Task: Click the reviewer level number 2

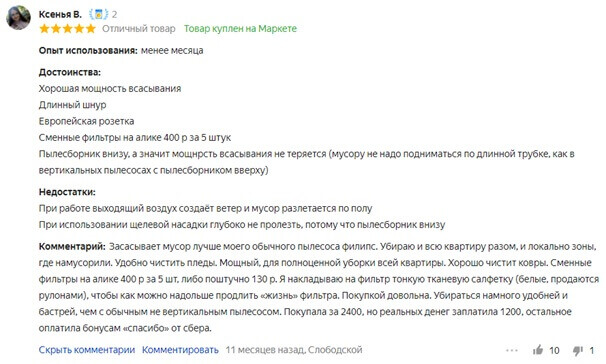Action: (x=114, y=15)
